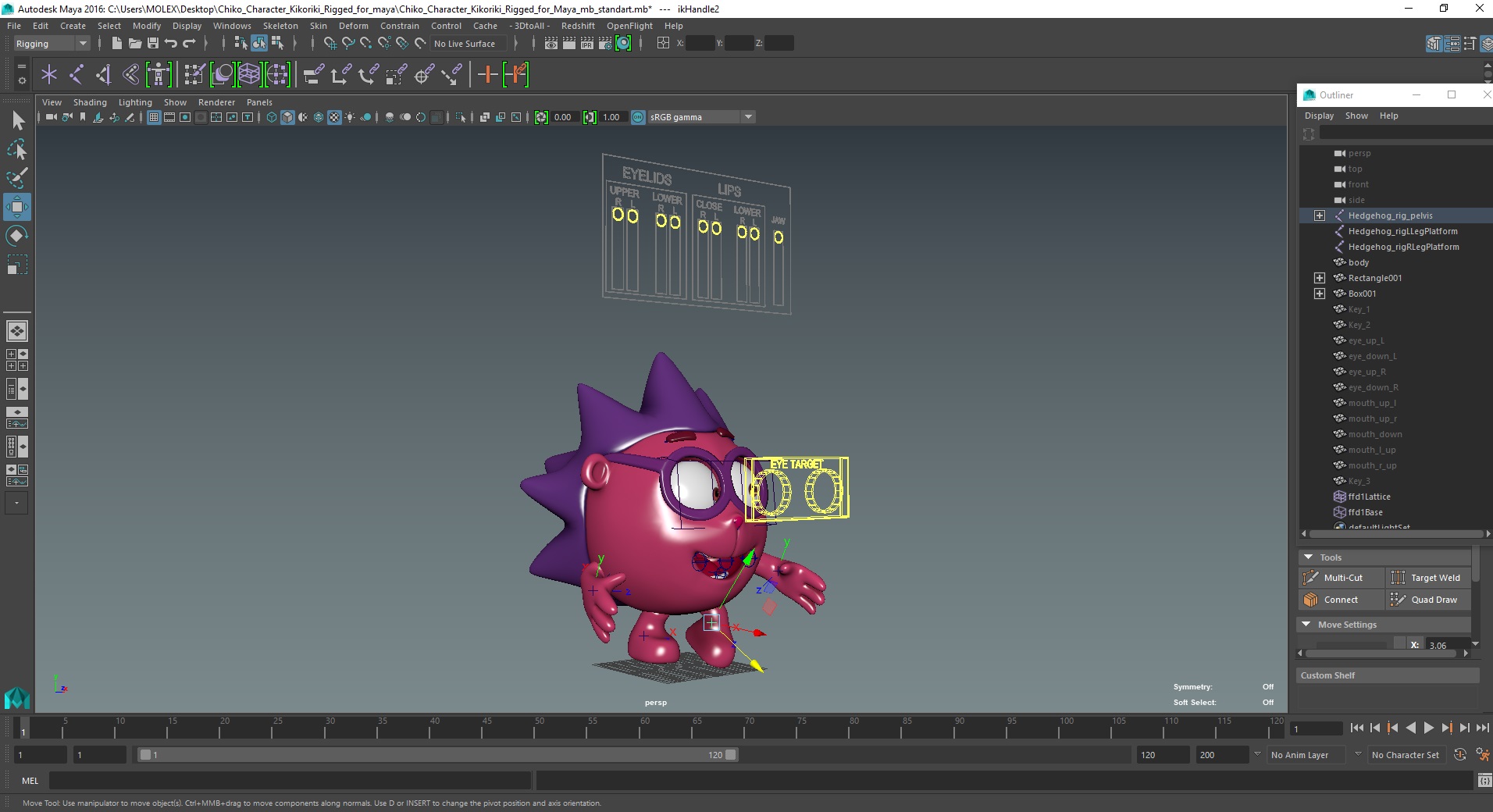Open viewport Shading menu
This screenshot has height=812, width=1493.
pyautogui.click(x=90, y=102)
